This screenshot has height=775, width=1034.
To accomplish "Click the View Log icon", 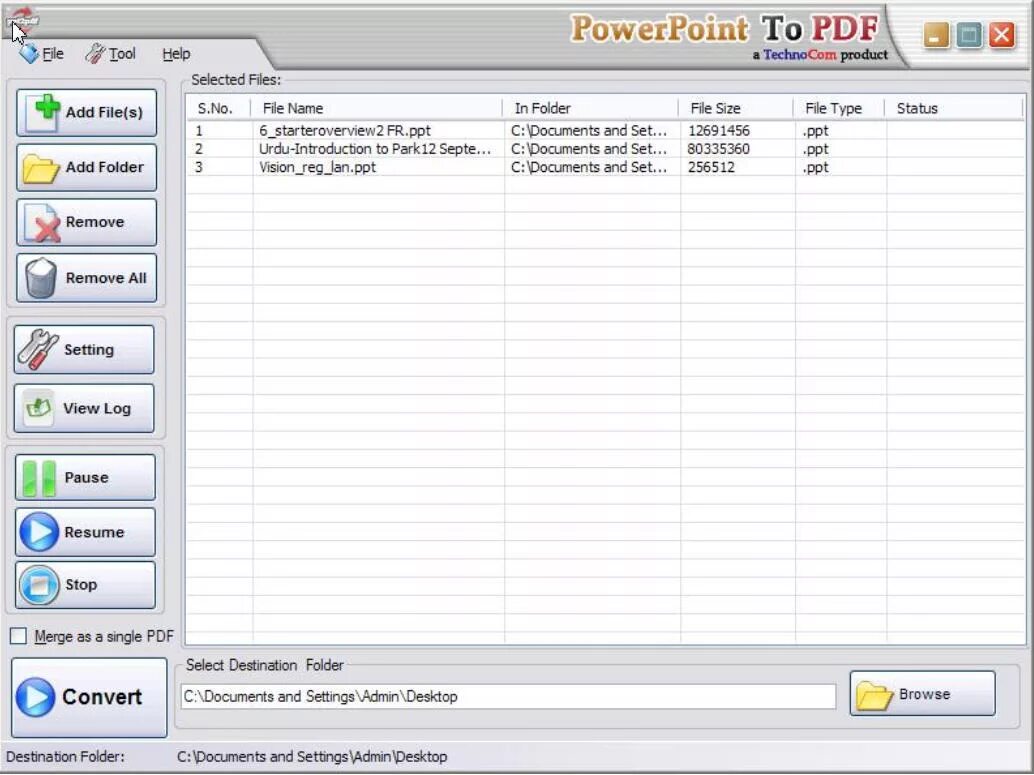I will (x=38, y=408).
